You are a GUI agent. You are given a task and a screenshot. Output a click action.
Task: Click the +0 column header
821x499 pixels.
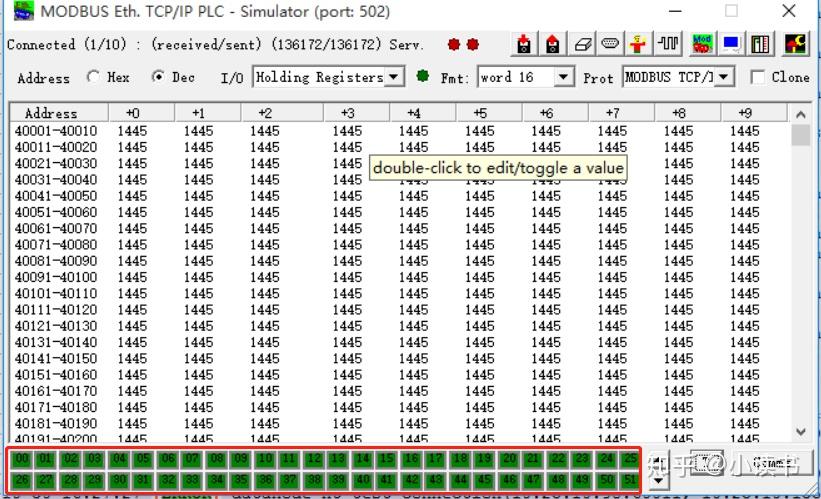pos(141,113)
